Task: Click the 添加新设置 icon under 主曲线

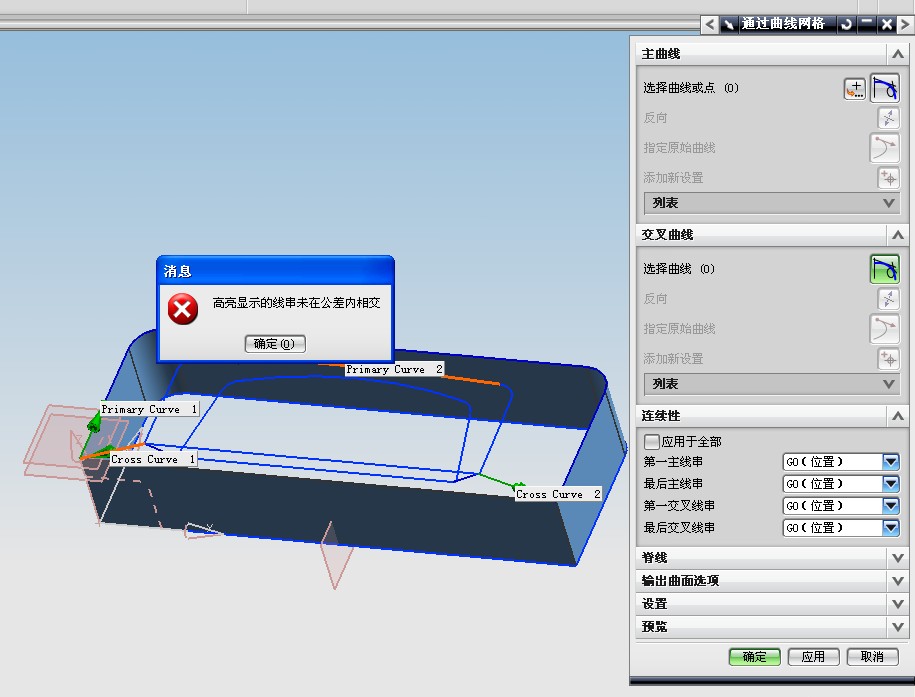Action: click(885, 178)
